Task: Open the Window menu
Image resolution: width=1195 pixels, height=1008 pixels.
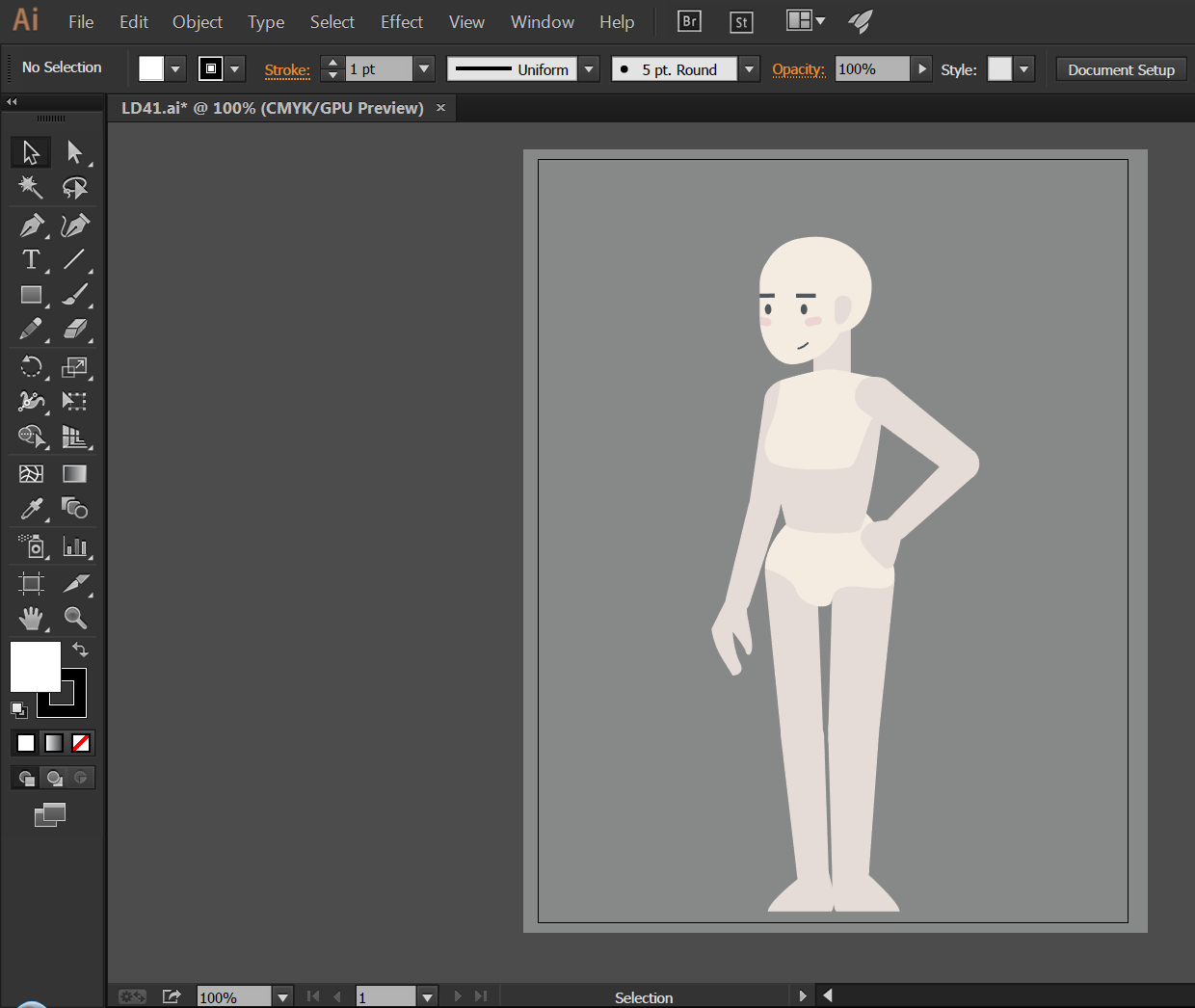Action: tap(542, 22)
